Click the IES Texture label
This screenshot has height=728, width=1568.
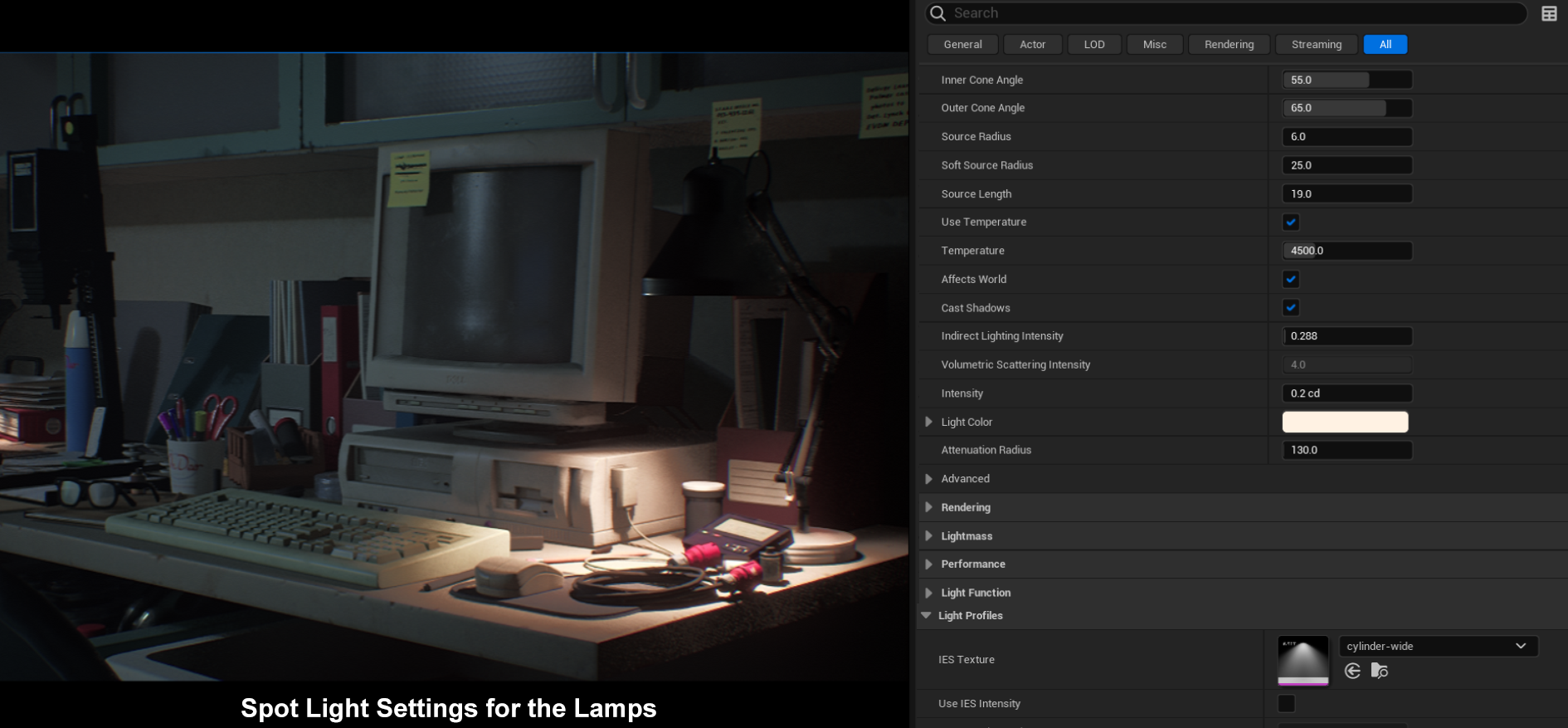pos(966,660)
